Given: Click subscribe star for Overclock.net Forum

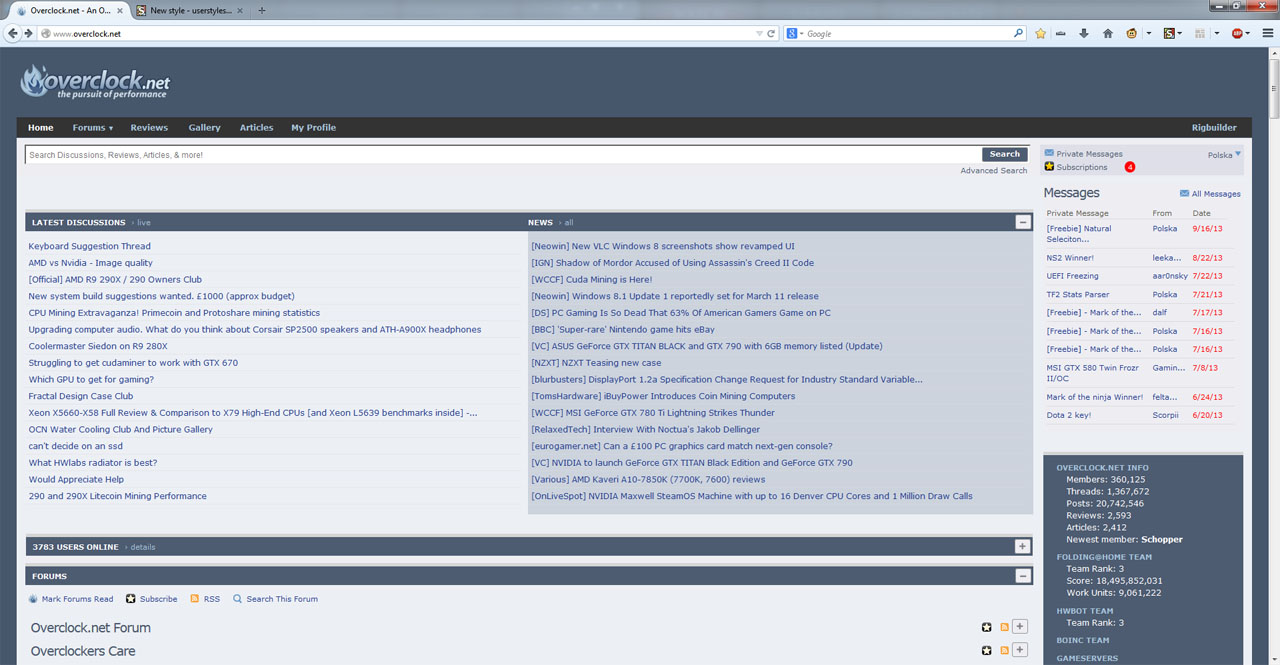Looking at the screenshot, I should pos(987,627).
